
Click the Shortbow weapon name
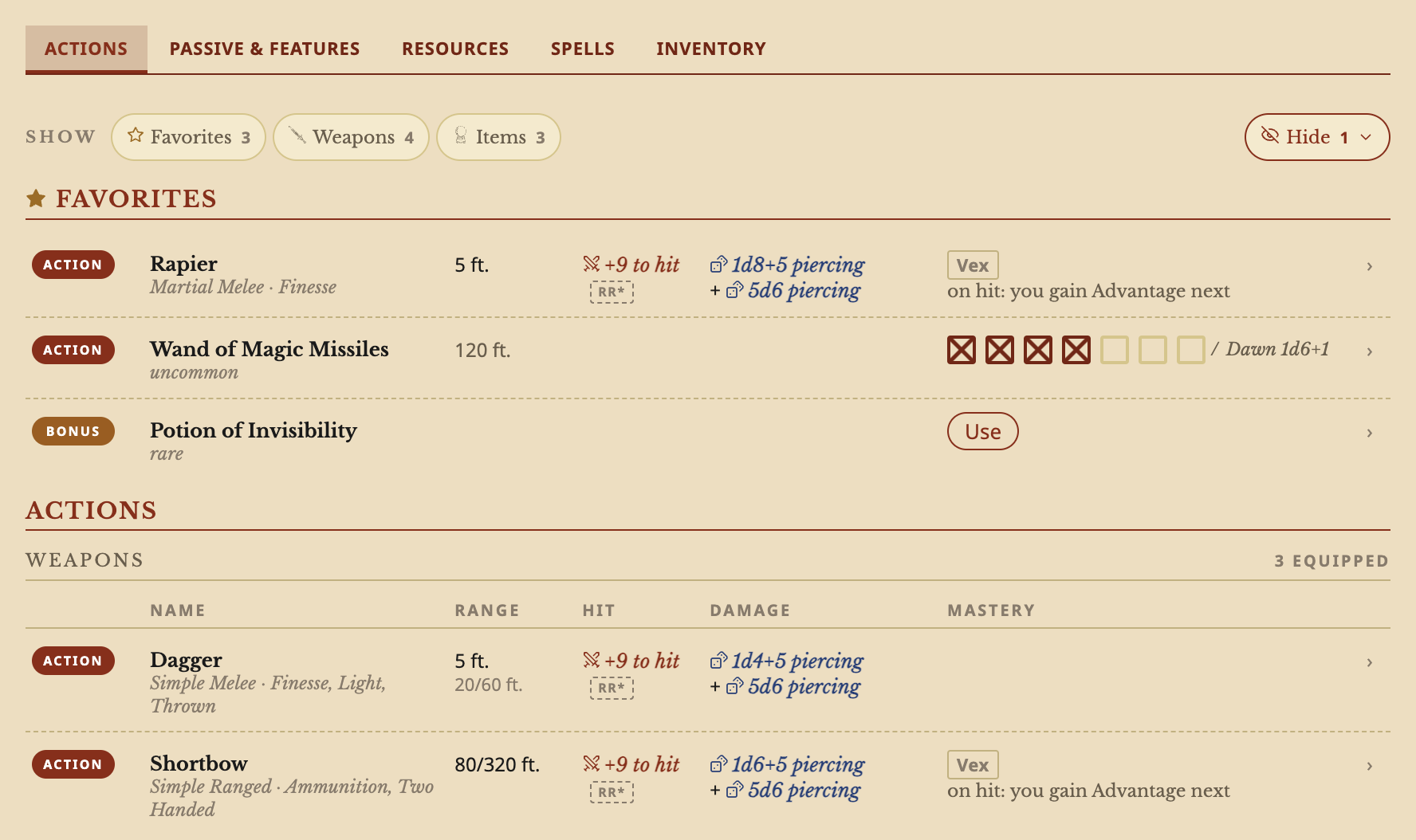pyautogui.click(x=199, y=763)
